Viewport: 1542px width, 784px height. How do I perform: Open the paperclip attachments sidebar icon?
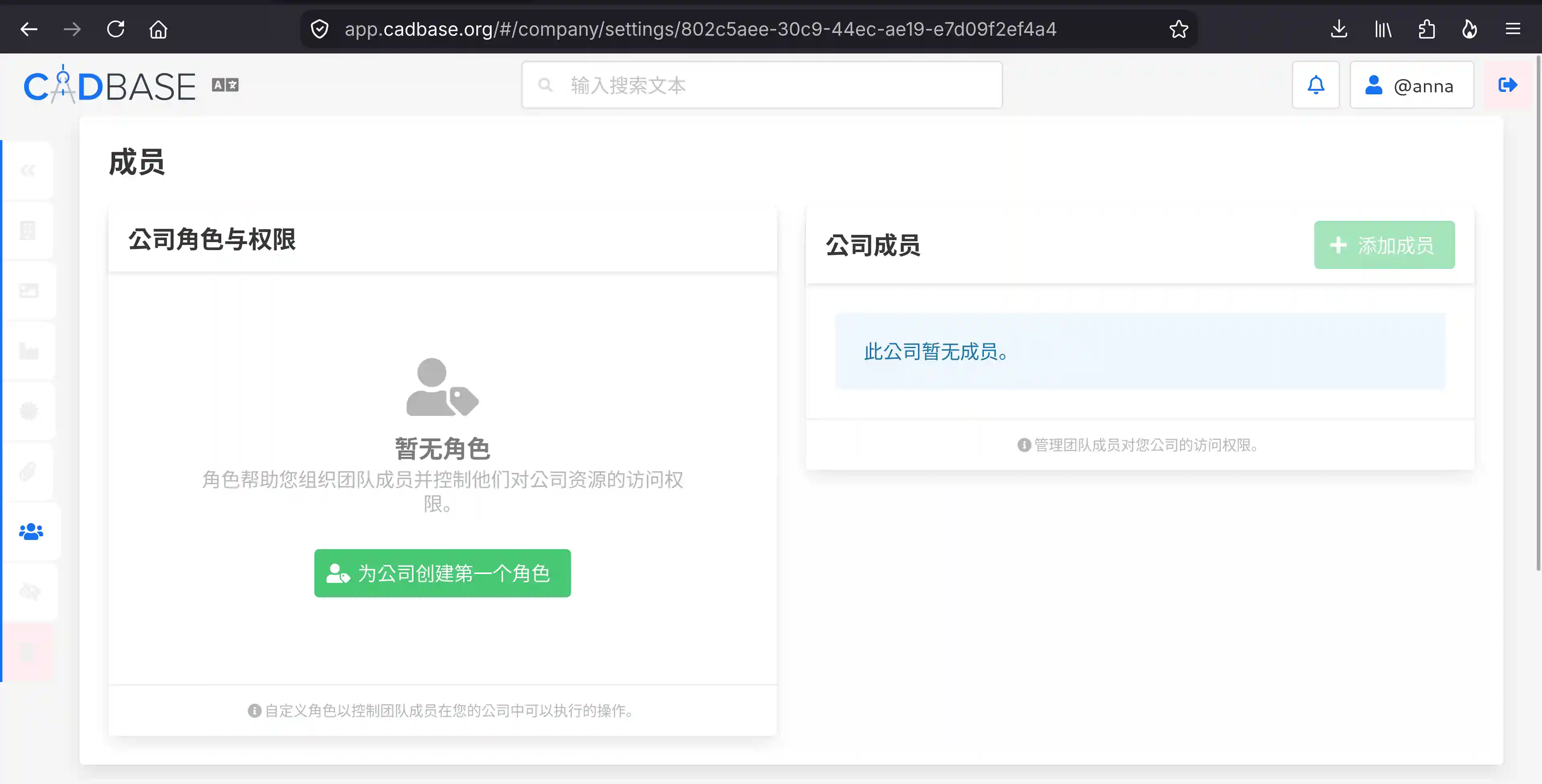(x=28, y=472)
